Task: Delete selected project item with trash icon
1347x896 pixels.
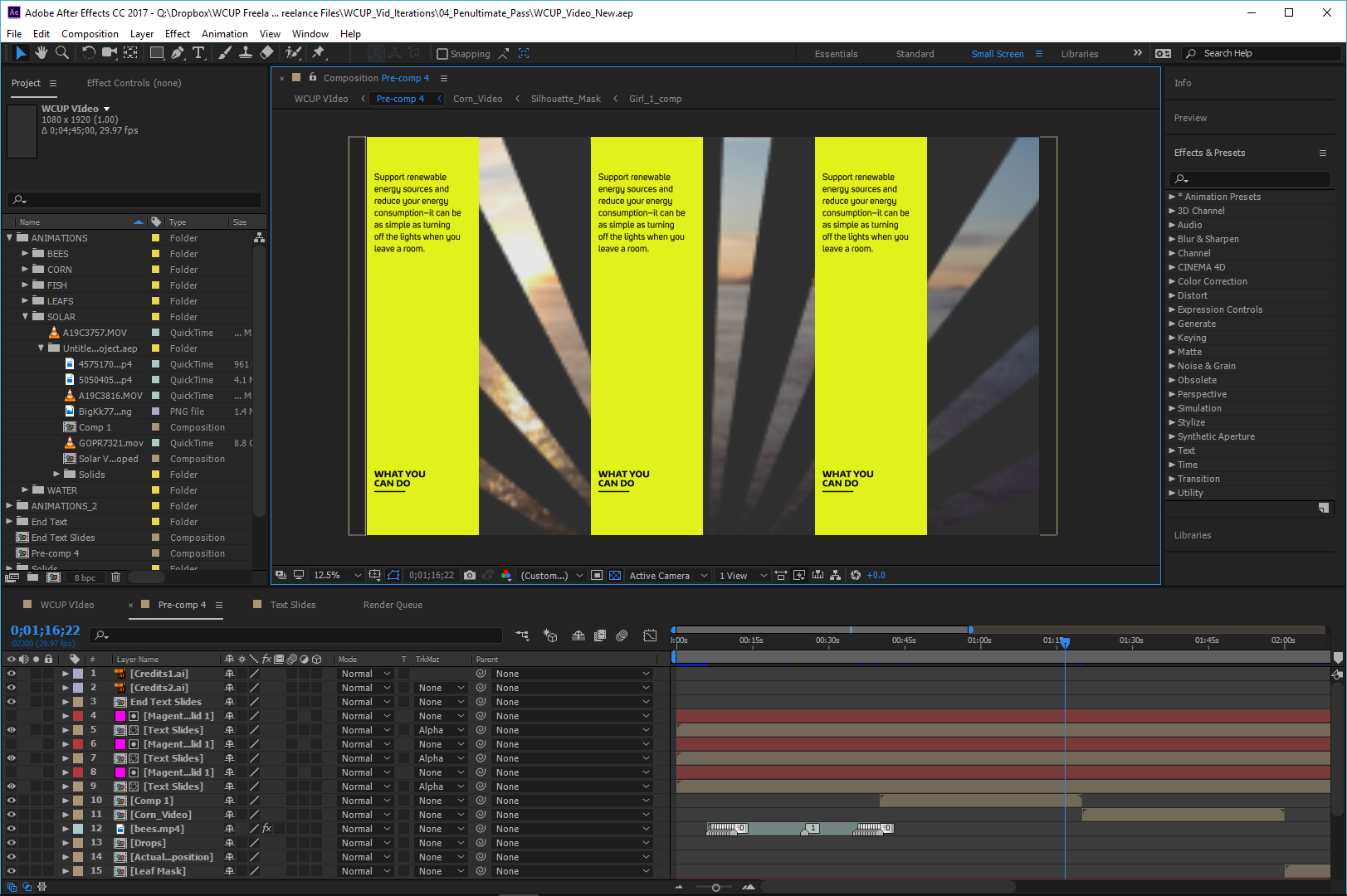Action: (x=115, y=577)
